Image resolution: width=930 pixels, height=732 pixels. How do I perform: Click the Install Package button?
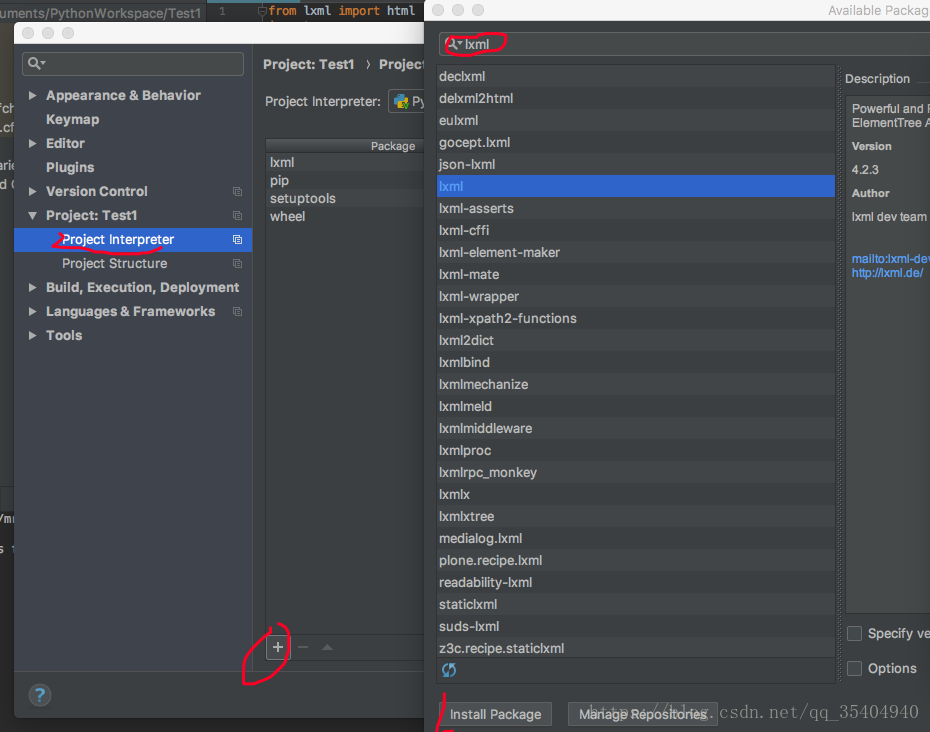[x=495, y=714]
